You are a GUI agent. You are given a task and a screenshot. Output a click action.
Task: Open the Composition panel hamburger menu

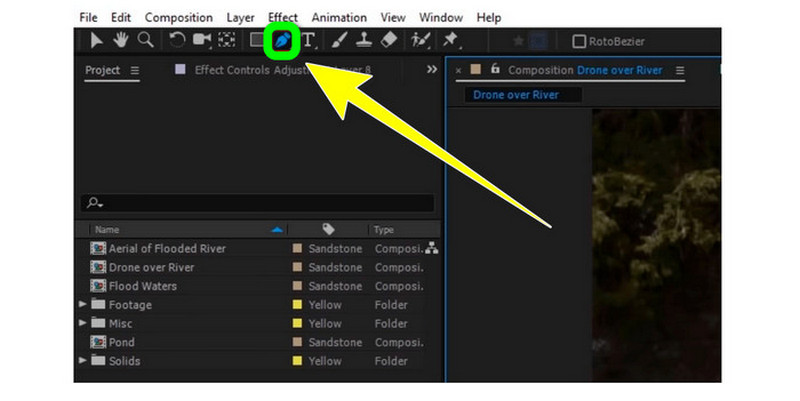coord(680,70)
